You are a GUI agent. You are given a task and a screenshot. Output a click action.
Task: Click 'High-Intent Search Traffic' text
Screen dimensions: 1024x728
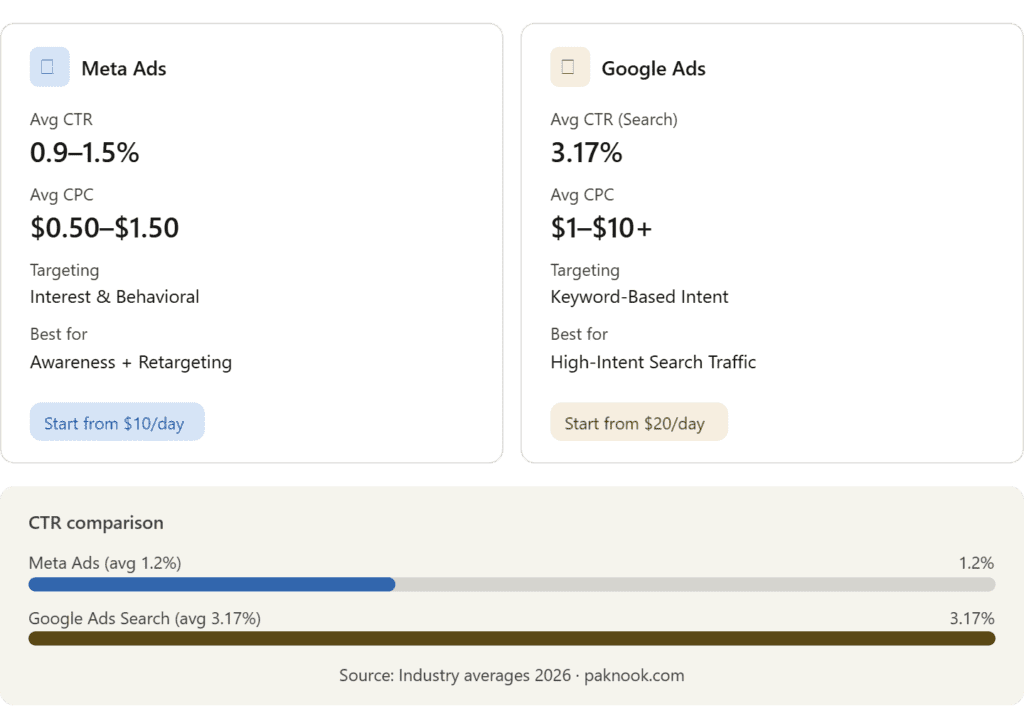click(x=653, y=362)
